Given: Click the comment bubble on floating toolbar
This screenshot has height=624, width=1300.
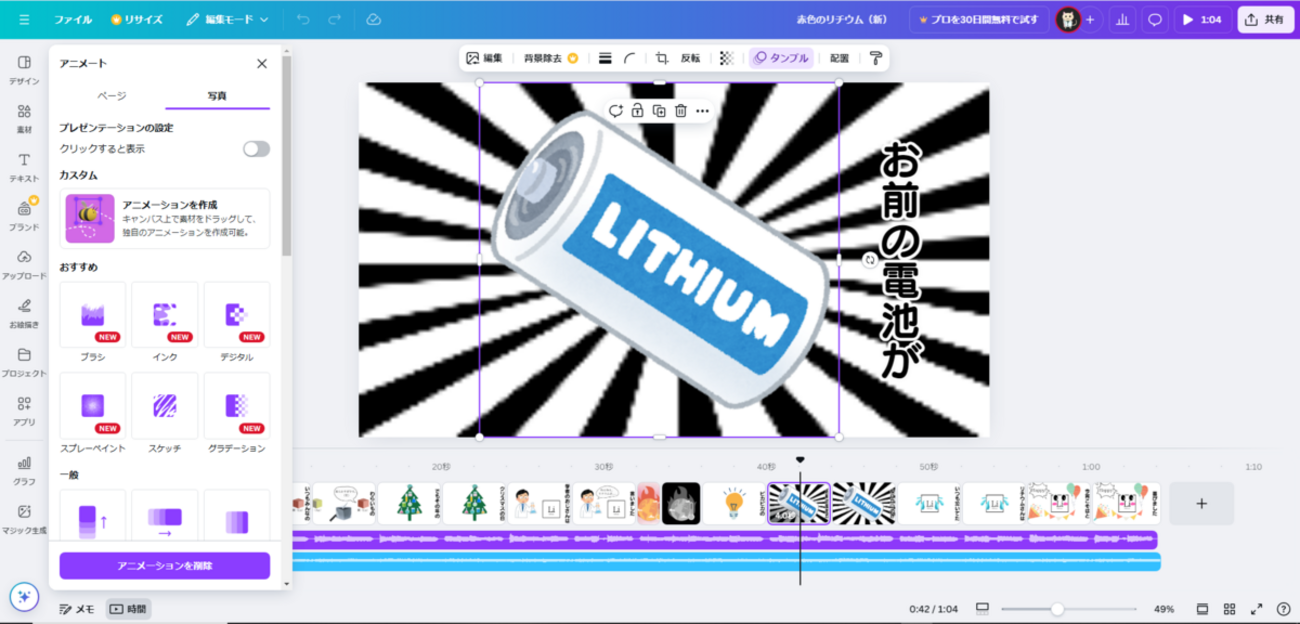Looking at the screenshot, I should point(615,111).
